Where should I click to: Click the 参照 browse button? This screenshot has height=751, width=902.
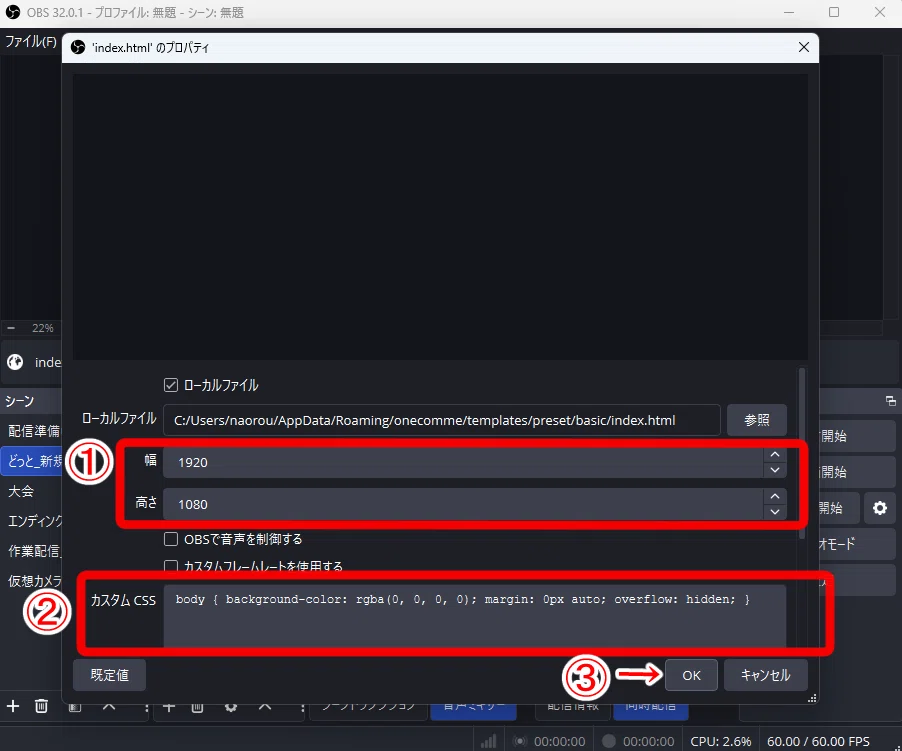tap(756, 420)
